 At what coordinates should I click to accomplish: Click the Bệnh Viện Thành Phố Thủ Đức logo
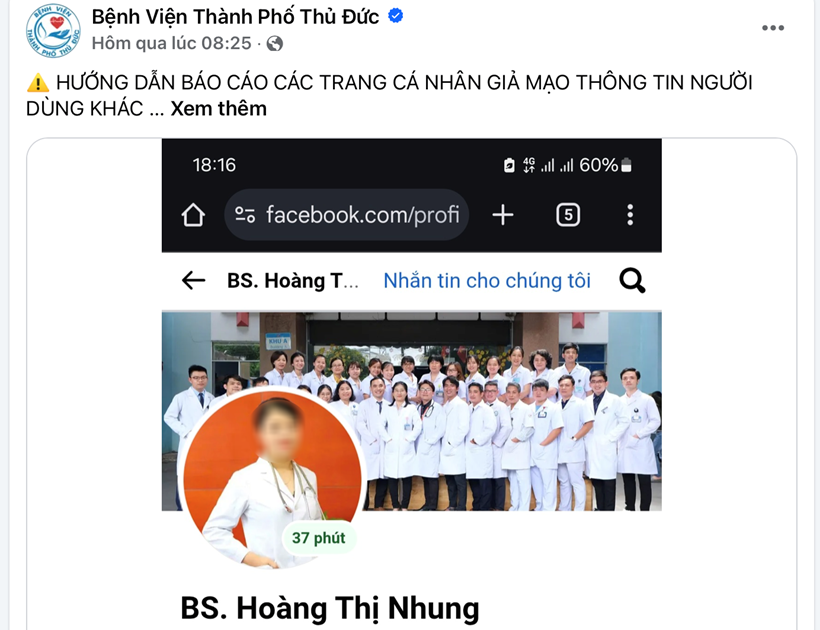point(53,30)
